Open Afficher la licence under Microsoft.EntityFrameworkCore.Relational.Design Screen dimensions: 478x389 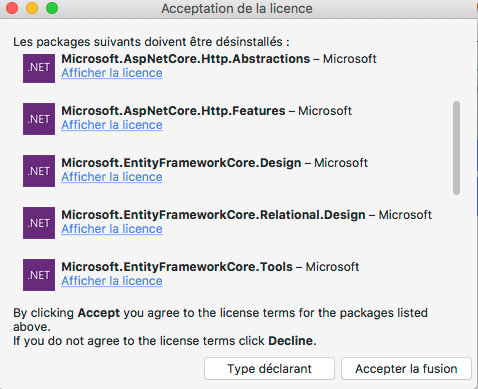pyautogui.click(x=112, y=229)
